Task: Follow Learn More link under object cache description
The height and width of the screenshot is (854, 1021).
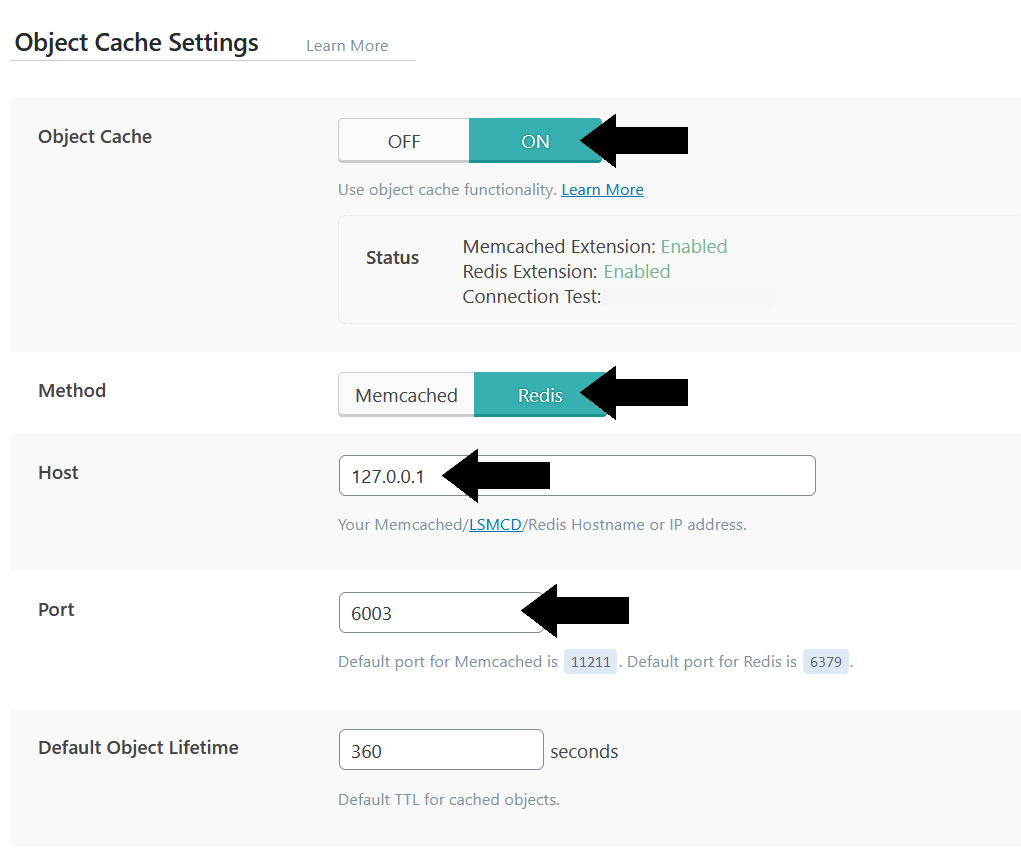Action: (602, 189)
